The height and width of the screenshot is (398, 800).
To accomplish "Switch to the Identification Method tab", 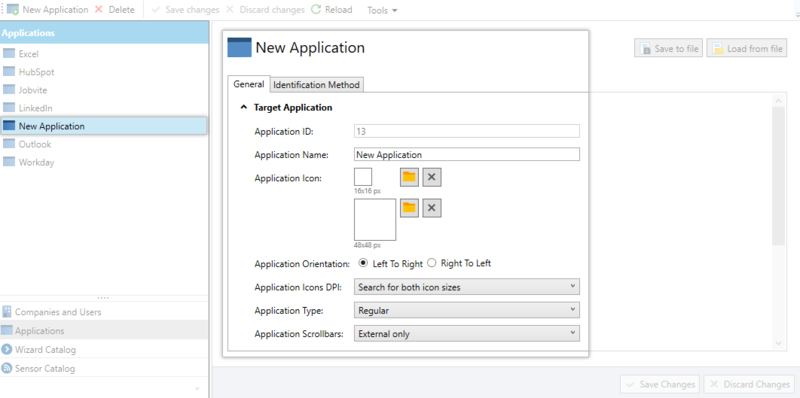I will pyautogui.click(x=316, y=85).
